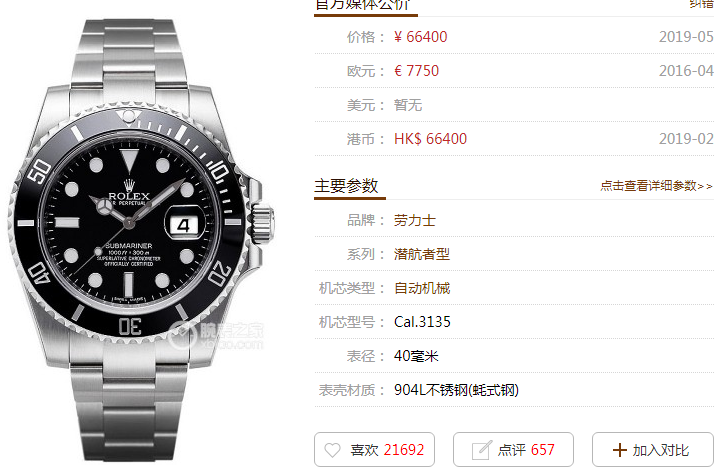Click the heart icon beside 喜欢
This screenshot has width=721, height=472.
(x=332, y=450)
